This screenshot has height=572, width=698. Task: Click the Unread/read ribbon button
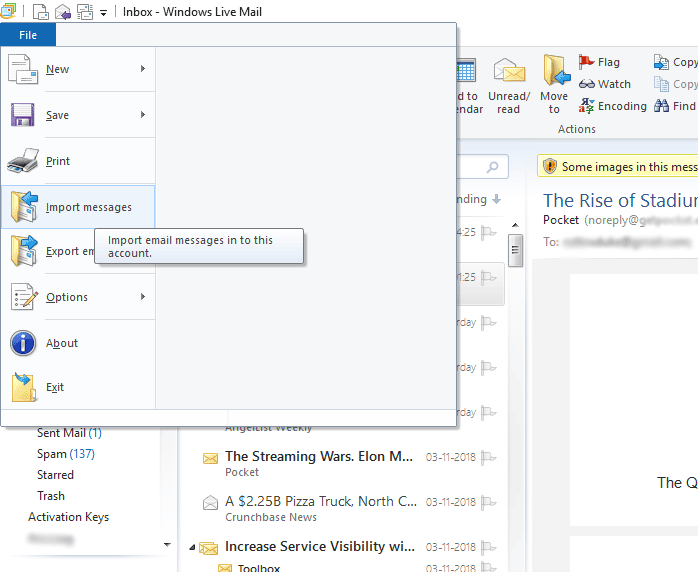(509, 85)
